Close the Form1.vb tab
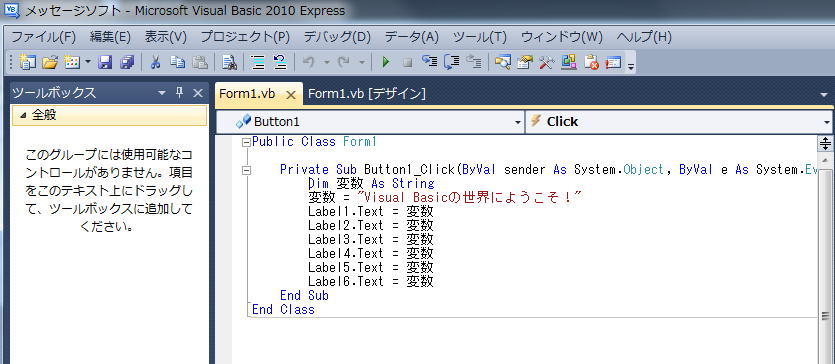835x364 pixels. [x=291, y=95]
